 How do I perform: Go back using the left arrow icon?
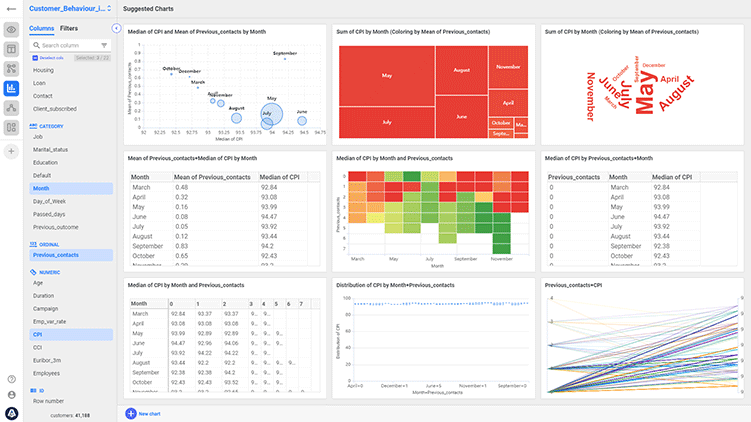pos(11,9)
